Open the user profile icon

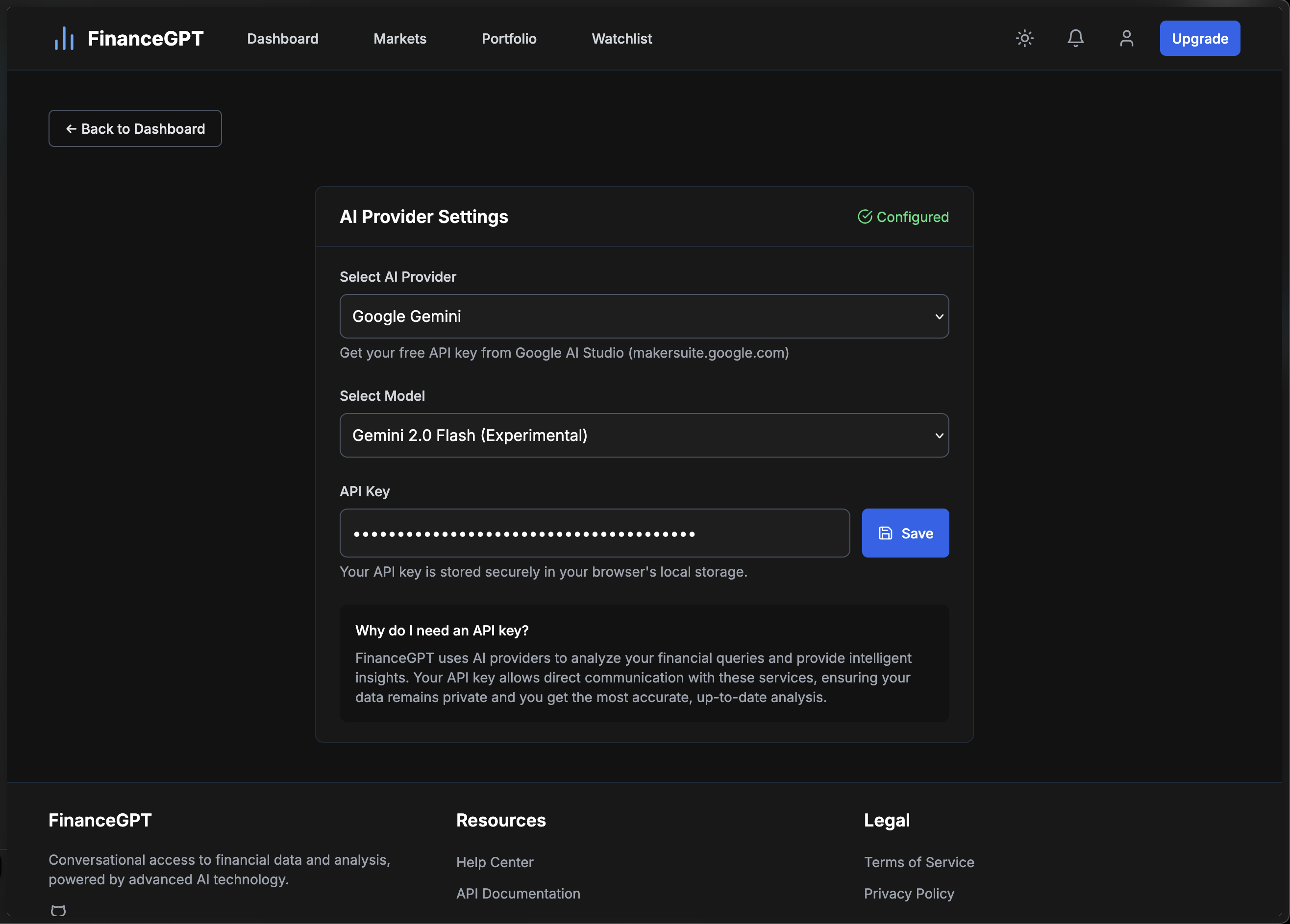(1126, 39)
